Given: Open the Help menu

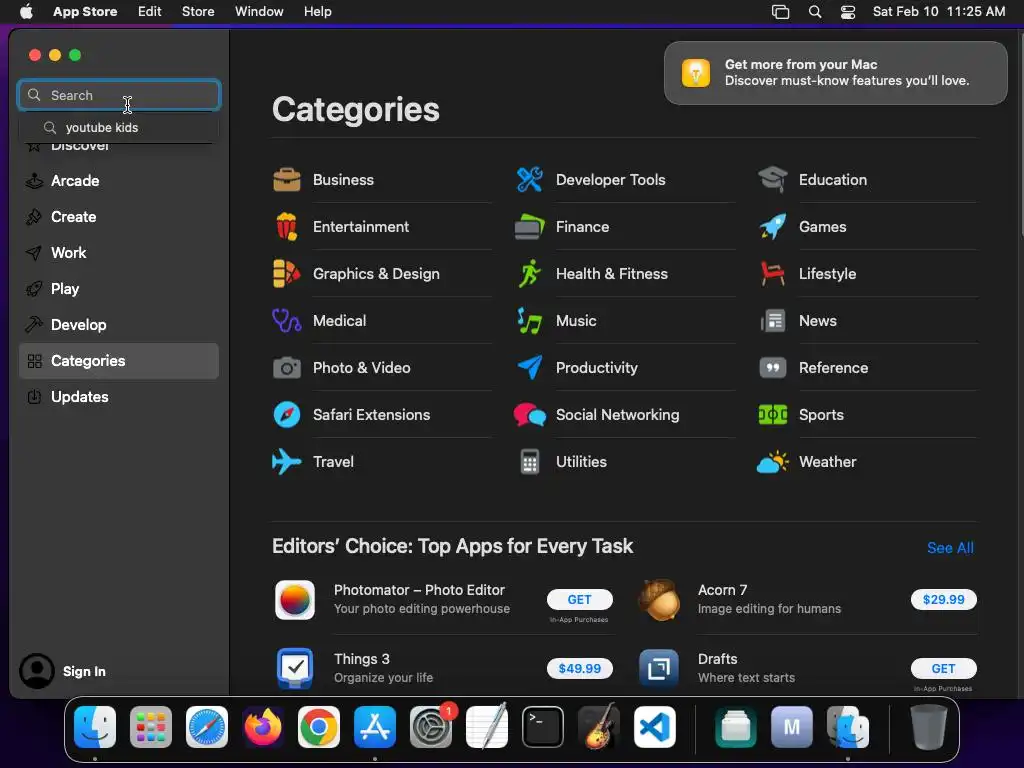Looking at the screenshot, I should [317, 11].
